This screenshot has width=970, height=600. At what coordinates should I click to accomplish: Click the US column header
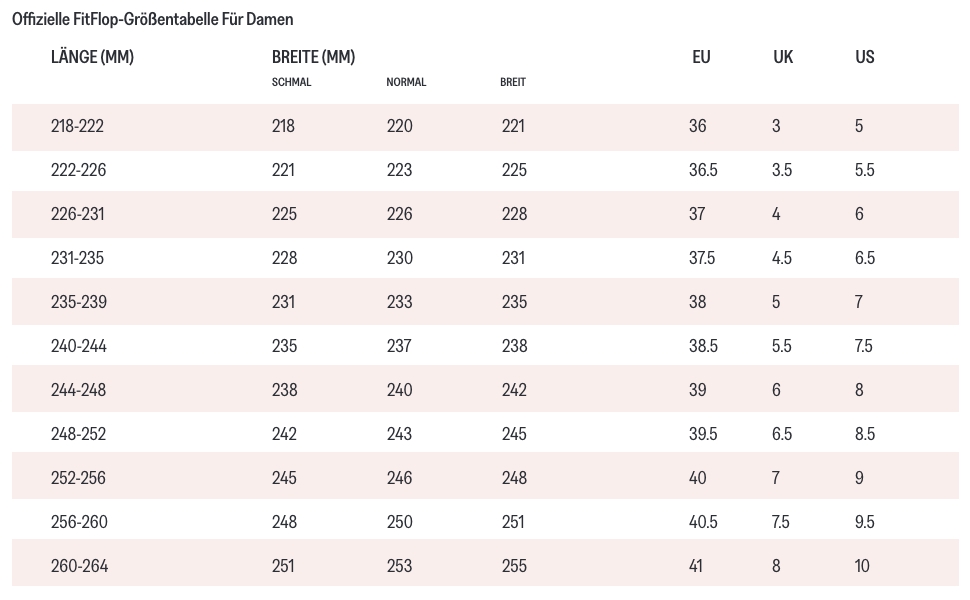click(865, 57)
